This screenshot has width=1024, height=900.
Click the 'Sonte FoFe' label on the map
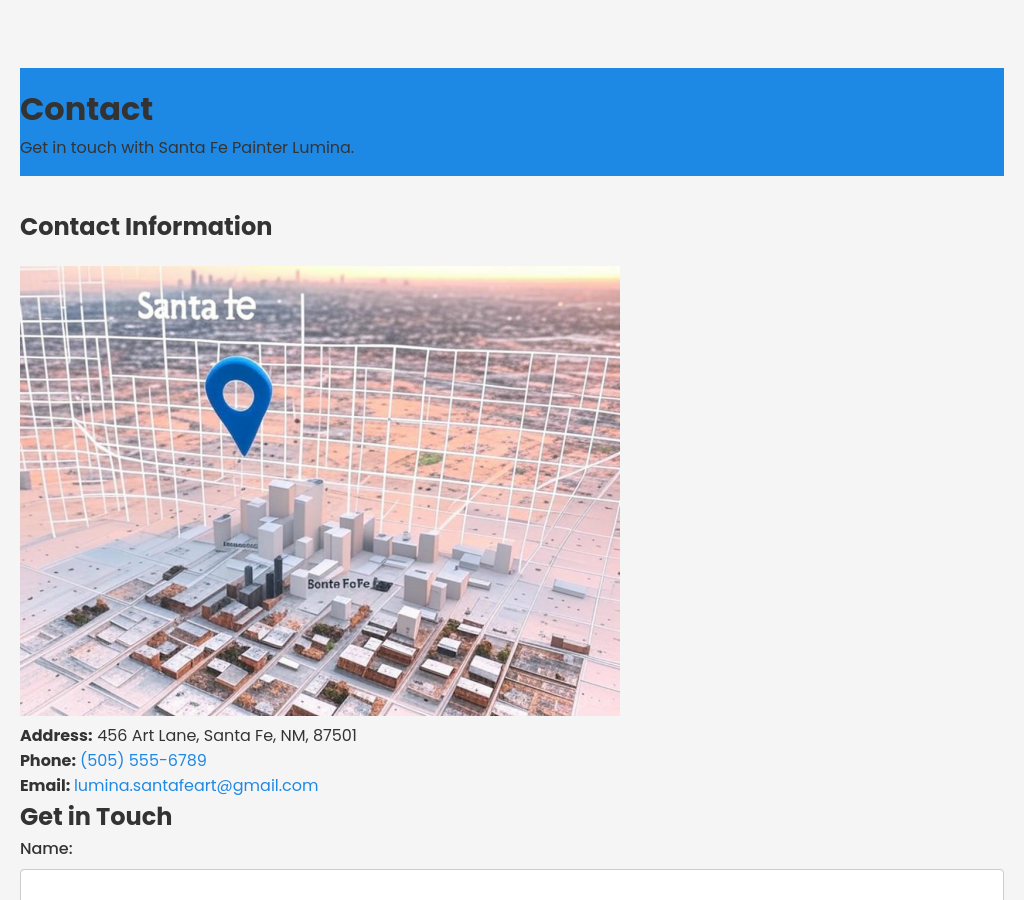point(339,584)
